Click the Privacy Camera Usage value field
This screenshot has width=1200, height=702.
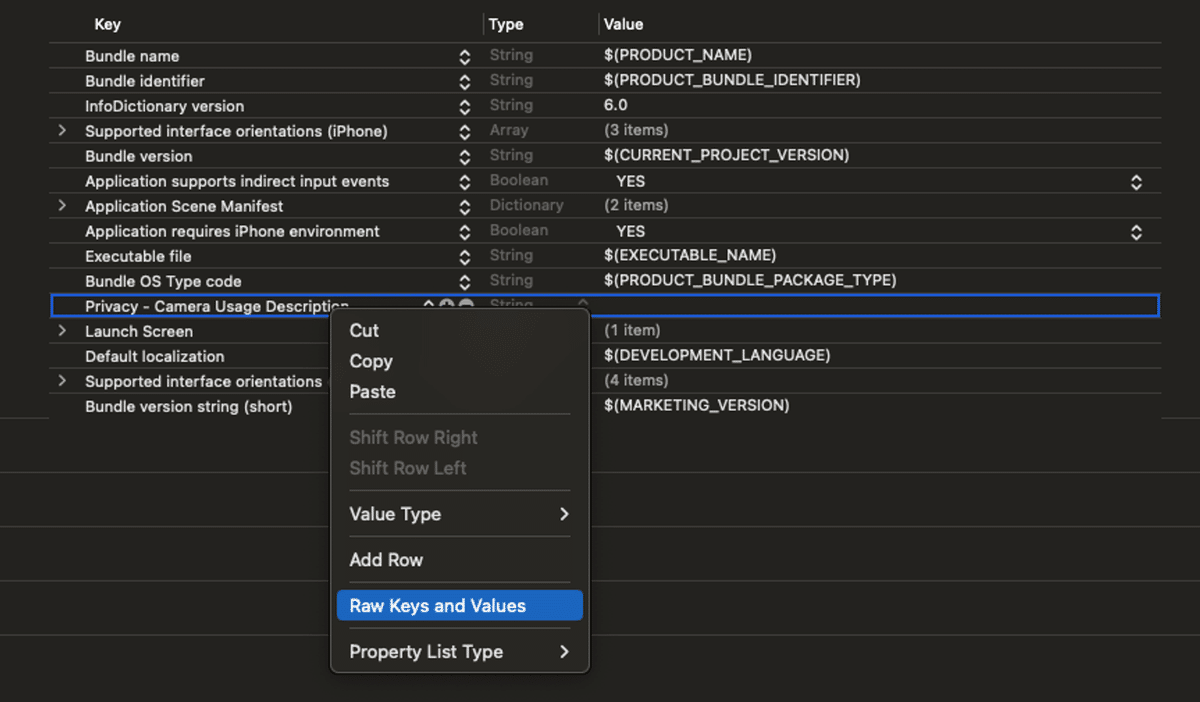[870, 306]
